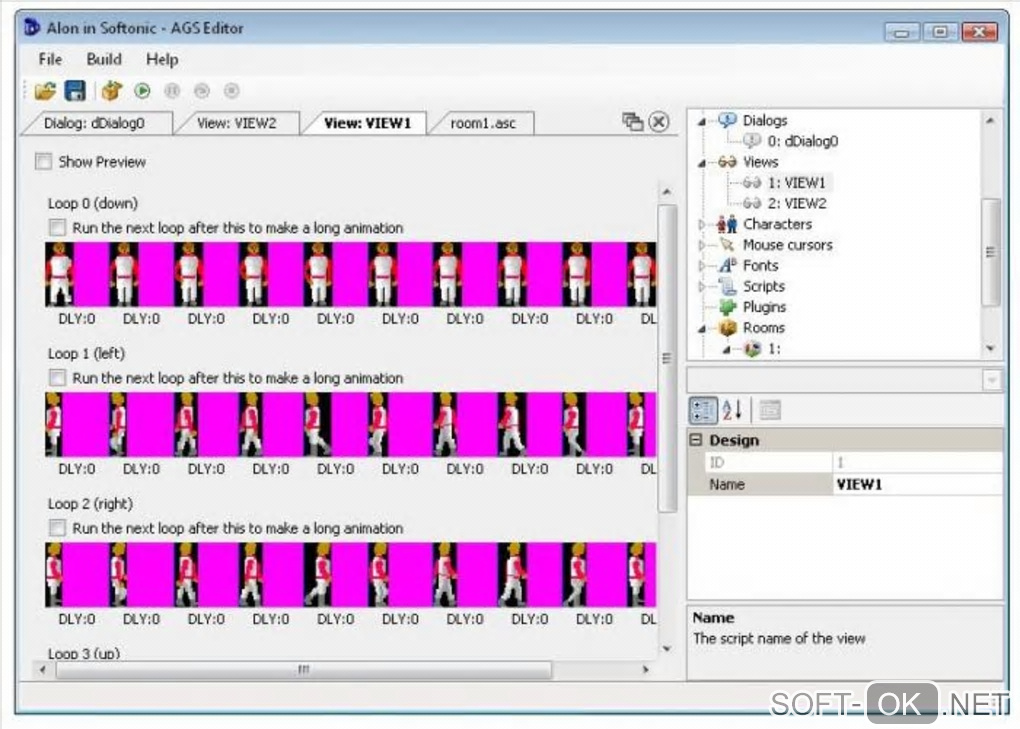
Task: Open the File menu
Action: coord(50,59)
